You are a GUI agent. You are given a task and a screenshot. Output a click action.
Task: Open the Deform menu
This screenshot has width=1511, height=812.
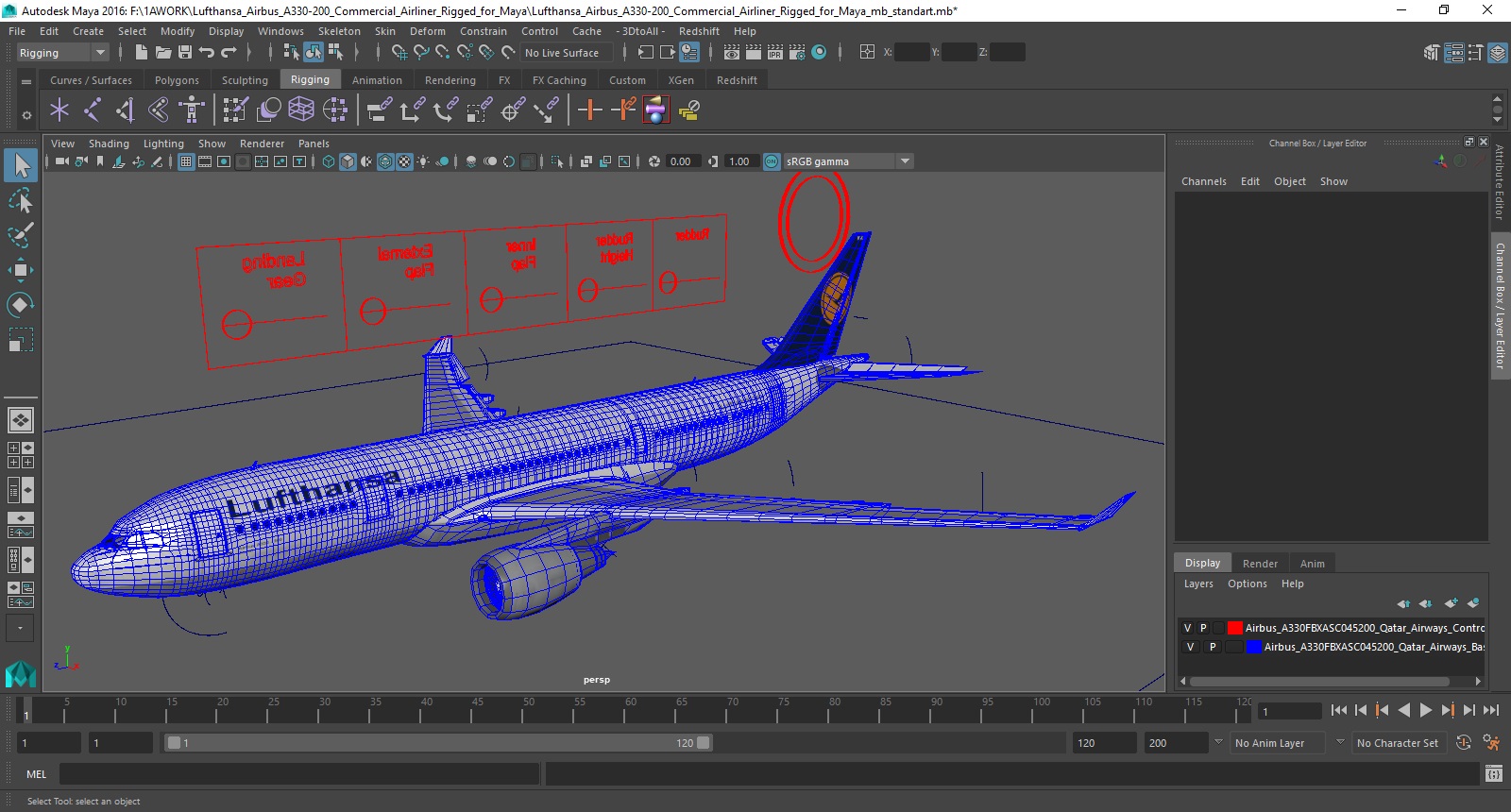point(427,31)
